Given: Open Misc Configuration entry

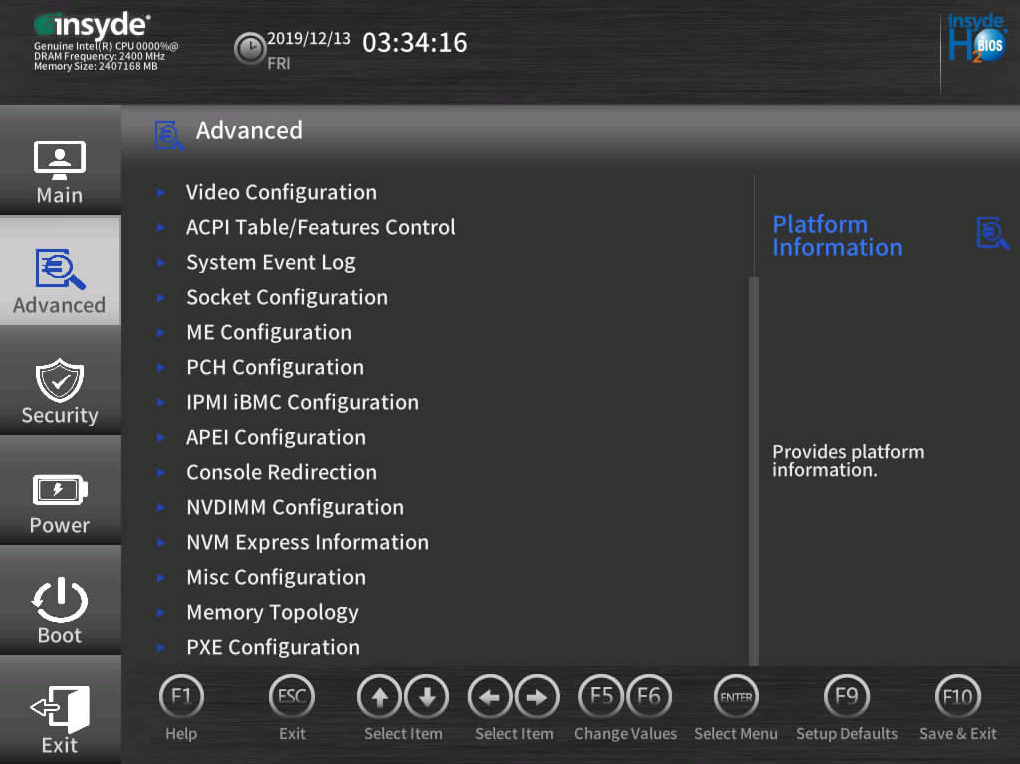Looking at the screenshot, I should [276, 577].
